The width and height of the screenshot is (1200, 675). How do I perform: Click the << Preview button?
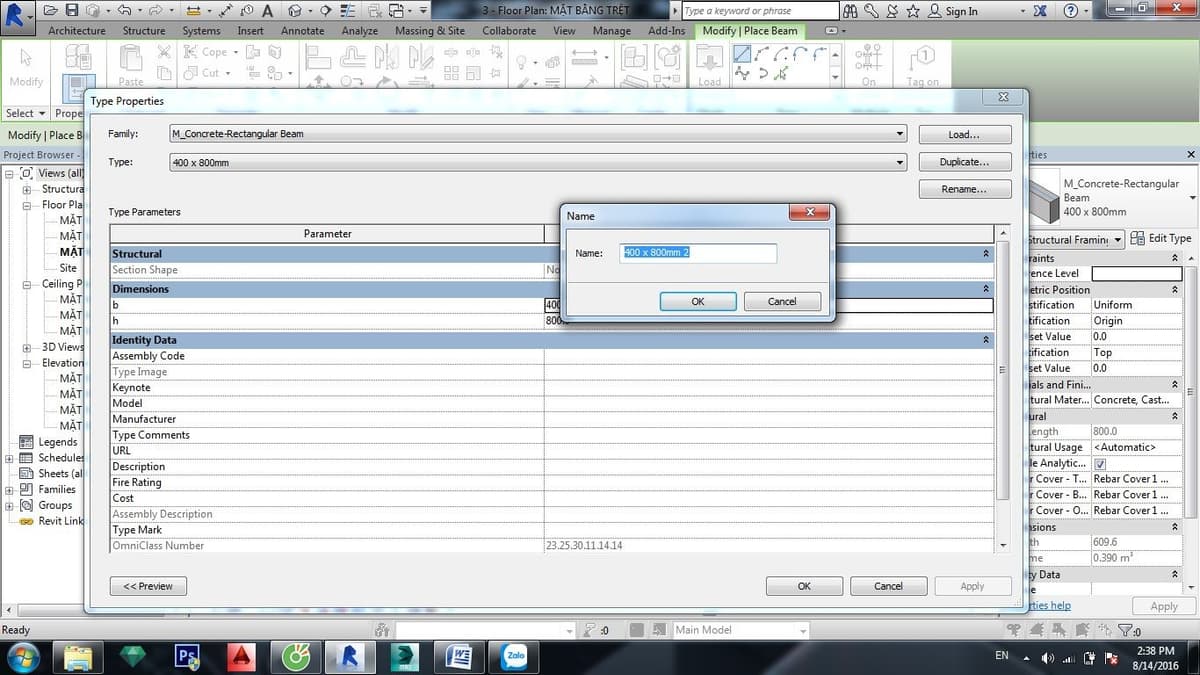coord(148,586)
